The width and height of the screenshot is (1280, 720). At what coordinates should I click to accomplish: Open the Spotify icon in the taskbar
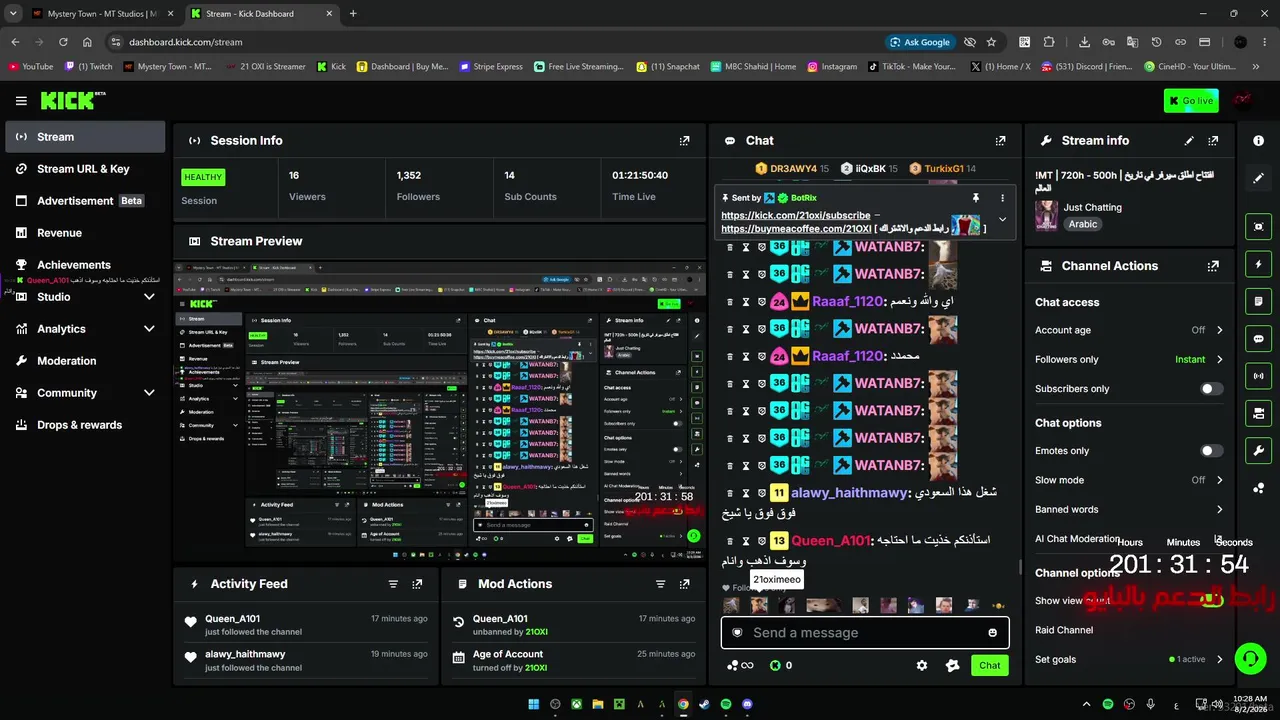point(726,704)
